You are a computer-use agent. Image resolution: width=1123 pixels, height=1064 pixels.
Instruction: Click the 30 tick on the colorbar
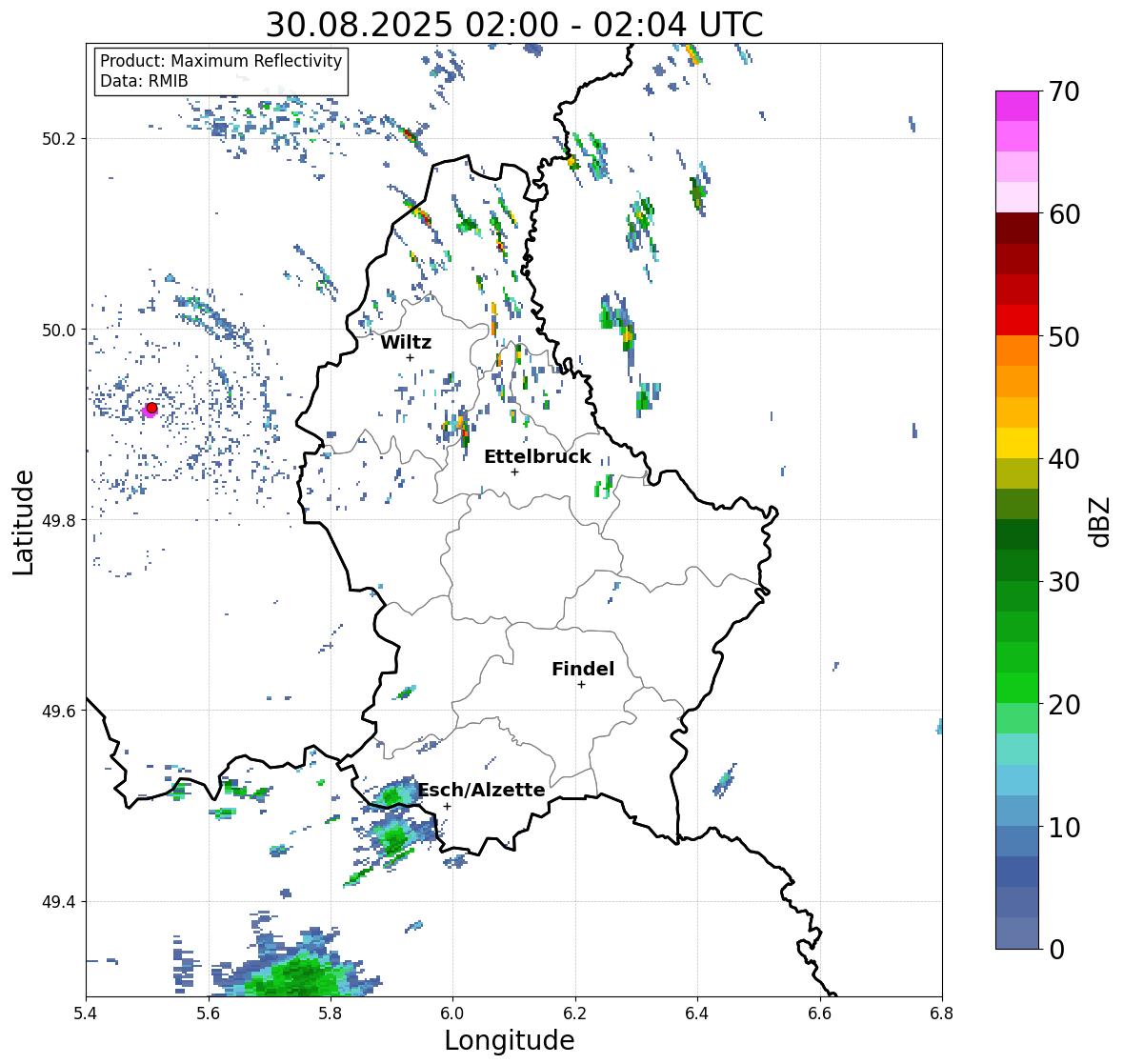(x=1064, y=582)
